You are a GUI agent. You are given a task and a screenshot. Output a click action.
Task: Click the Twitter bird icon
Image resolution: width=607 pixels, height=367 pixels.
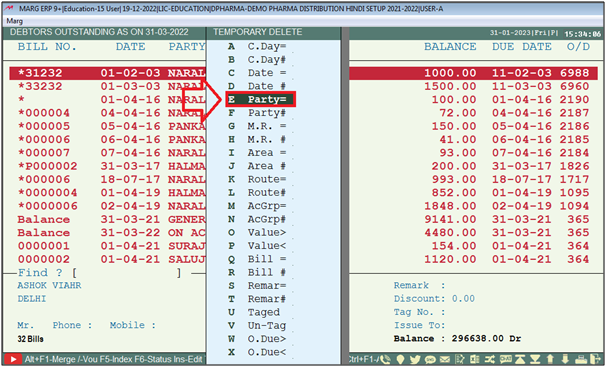tap(415, 359)
